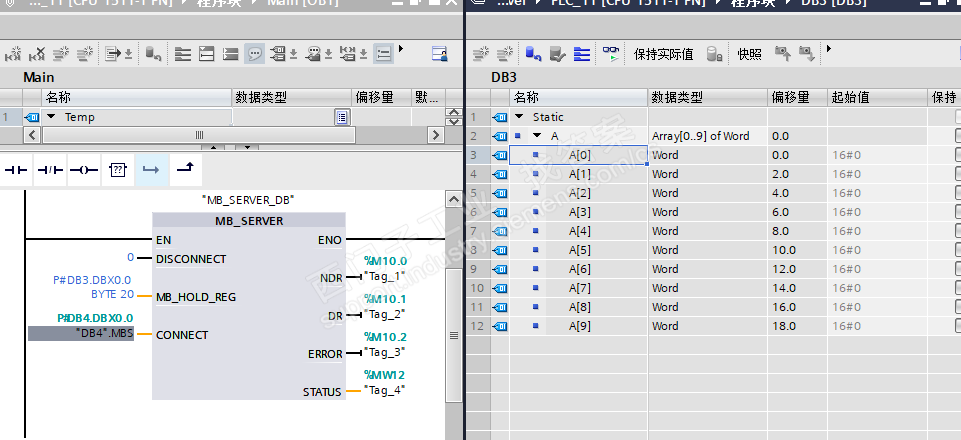Click the MB_SERVER block title
The width and height of the screenshot is (961, 440).
(249, 221)
